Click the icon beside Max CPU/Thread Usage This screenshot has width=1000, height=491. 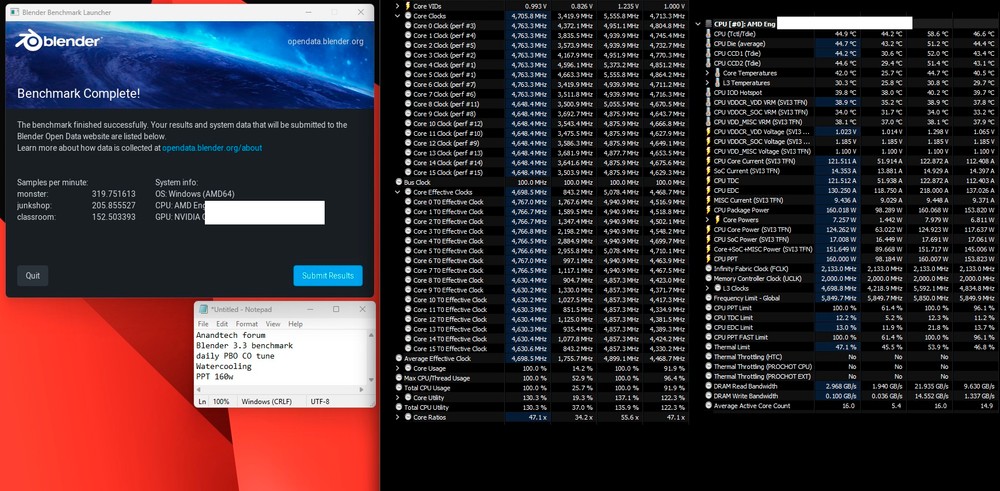(399, 378)
